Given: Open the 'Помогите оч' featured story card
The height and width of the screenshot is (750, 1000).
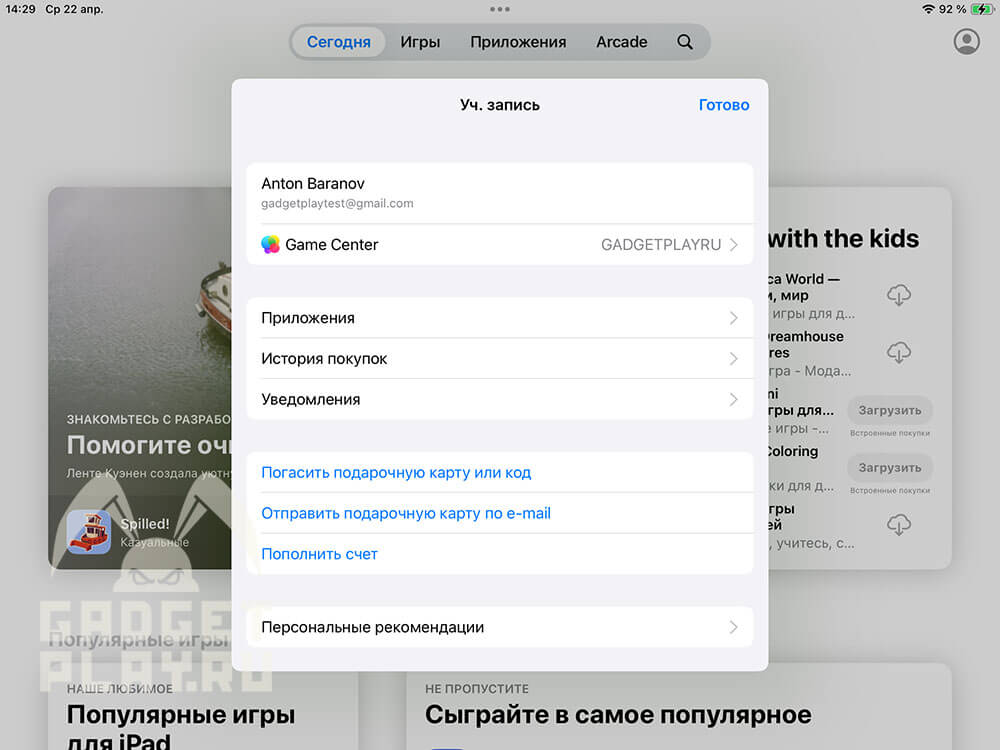Looking at the screenshot, I should [140, 378].
